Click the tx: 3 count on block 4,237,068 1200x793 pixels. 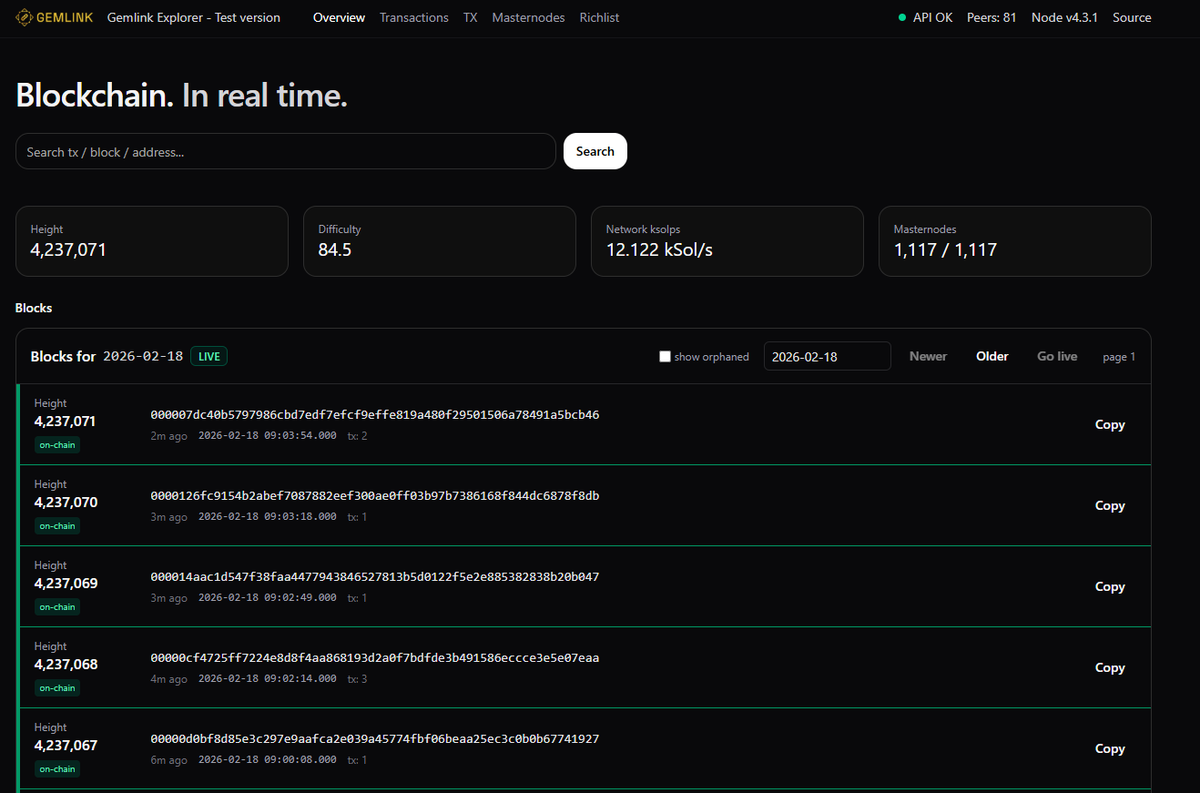(357, 679)
